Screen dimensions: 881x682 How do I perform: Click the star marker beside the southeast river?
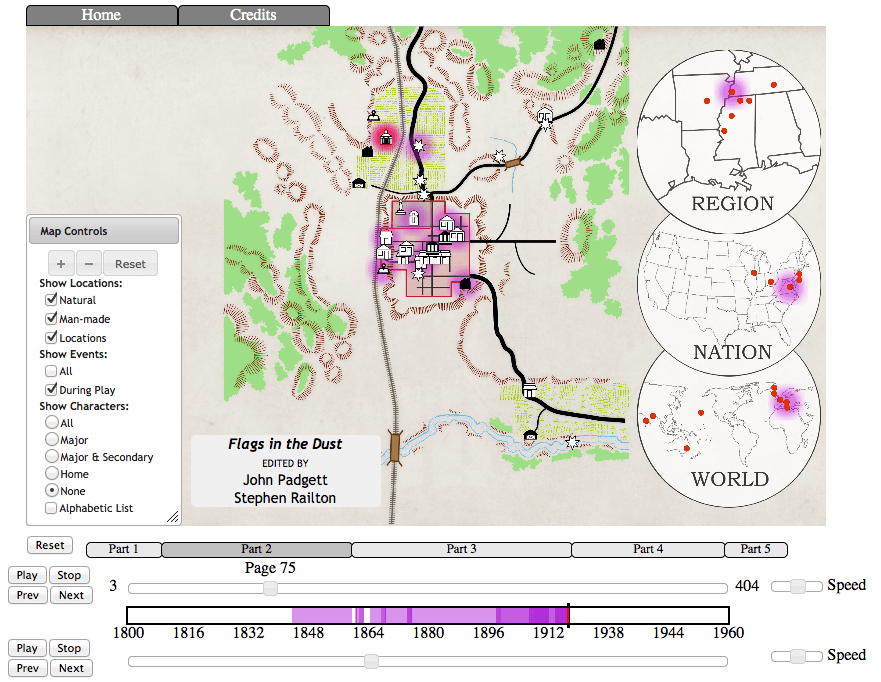coord(573,441)
